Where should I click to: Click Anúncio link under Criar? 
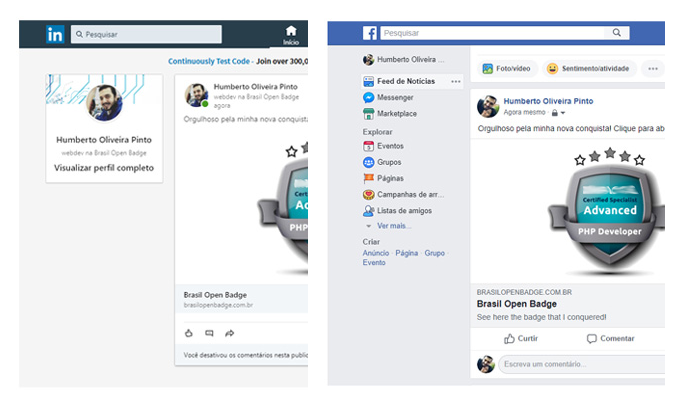tap(376, 253)
